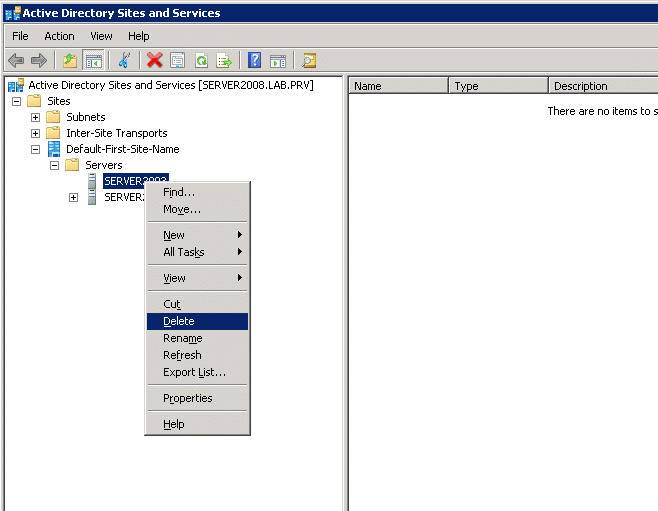
Task: Select the root node labeled SERVER2008.LAB.PRV
Action: click(x=171, y=85)
